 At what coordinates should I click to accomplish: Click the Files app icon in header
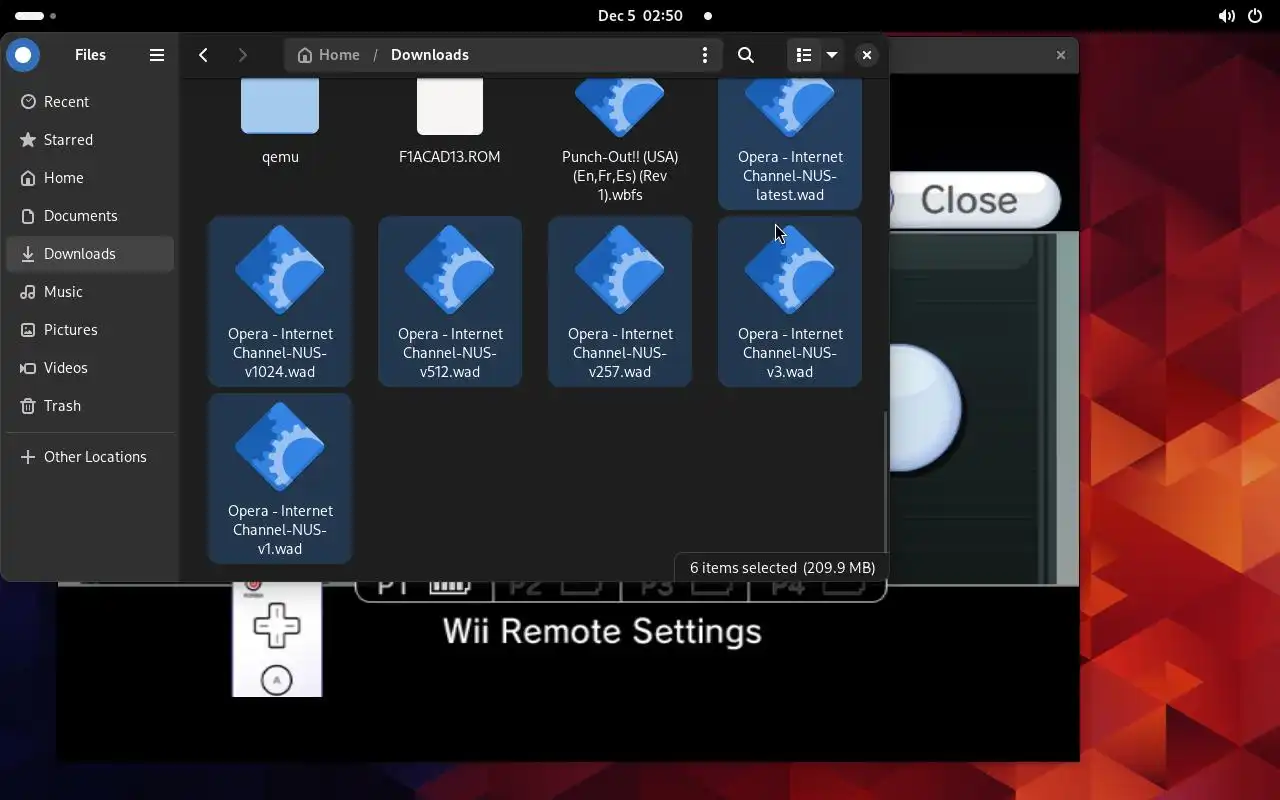click(x=23, y=55)
